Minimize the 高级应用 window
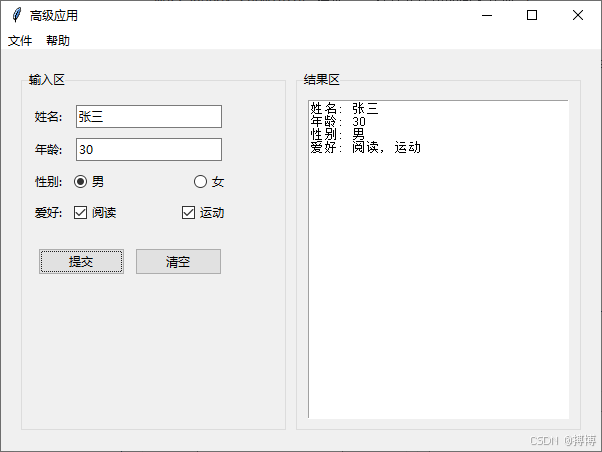The image size is (602, 452). point(487,15)
